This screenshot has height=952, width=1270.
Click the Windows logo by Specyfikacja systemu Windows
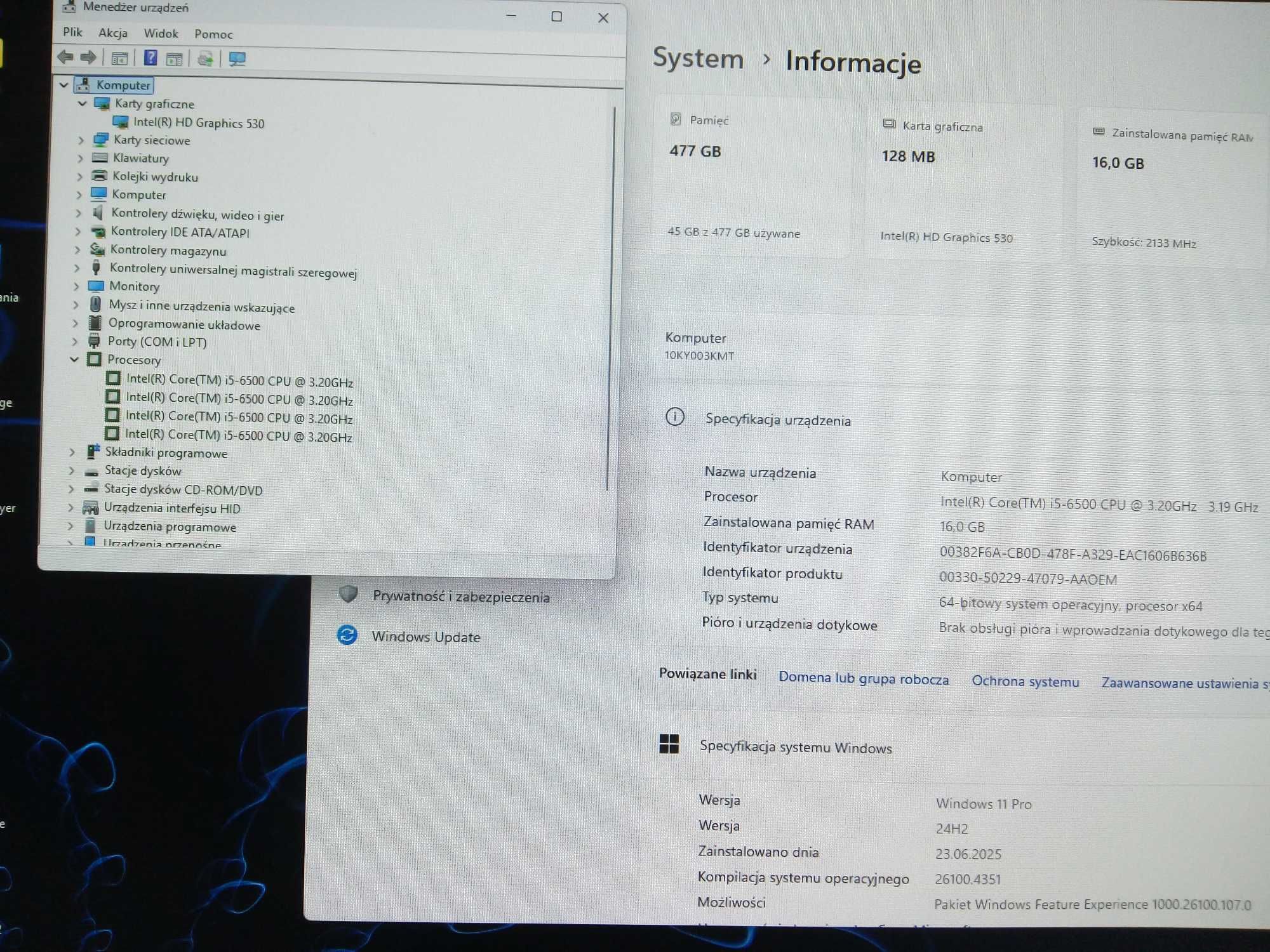point(669,744)
